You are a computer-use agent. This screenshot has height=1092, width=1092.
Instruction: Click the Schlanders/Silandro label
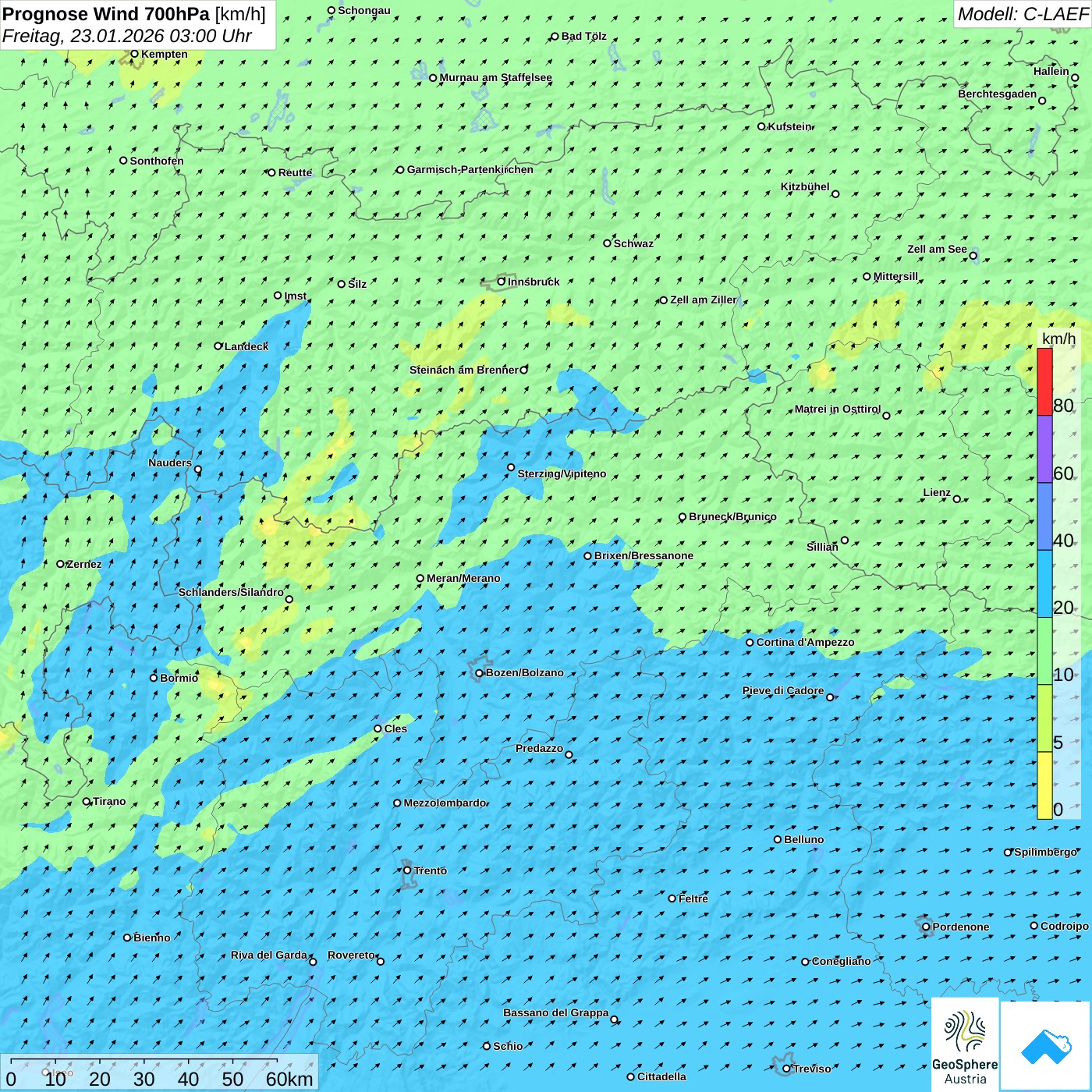(231, 592)
